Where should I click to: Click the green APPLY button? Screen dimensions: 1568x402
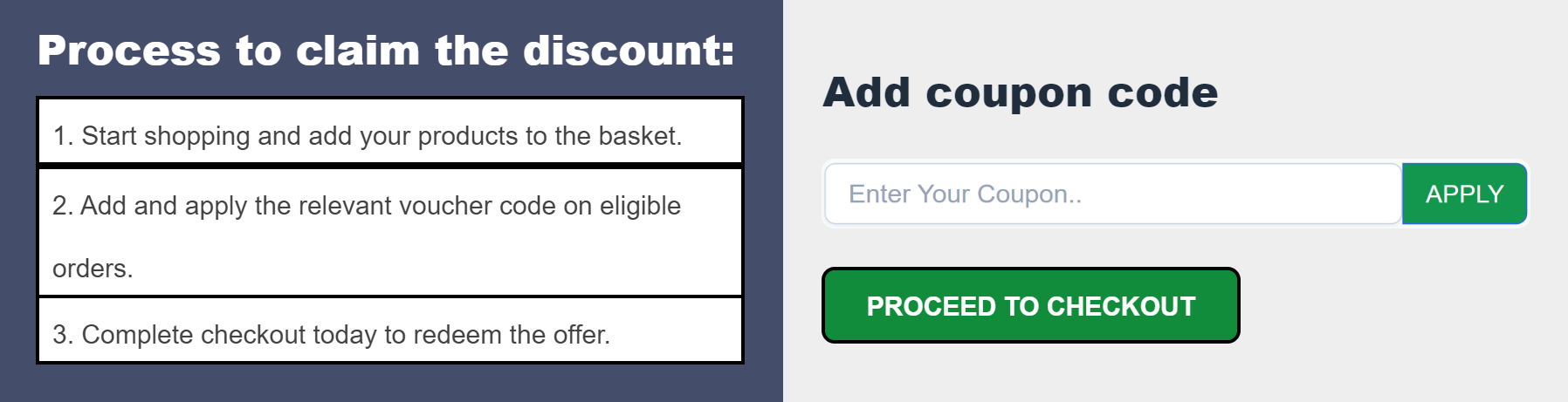pyautogui.click(x=1464, y=194)
